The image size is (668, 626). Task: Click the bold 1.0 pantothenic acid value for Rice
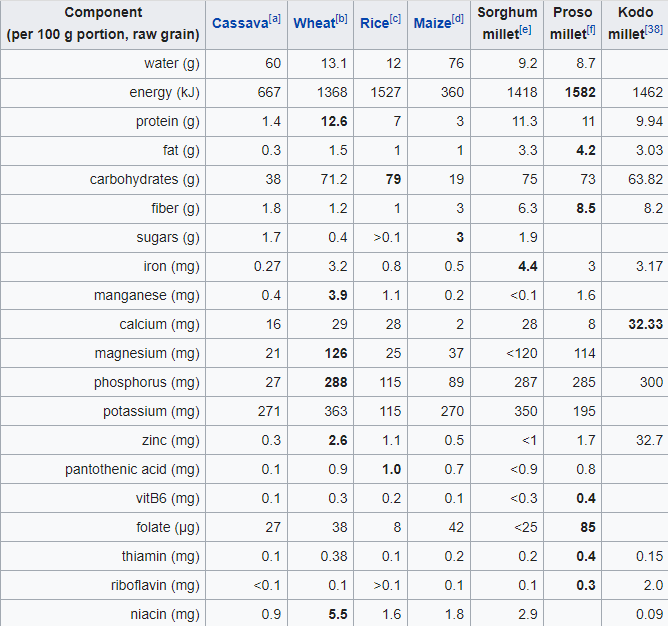pos(392,469)
